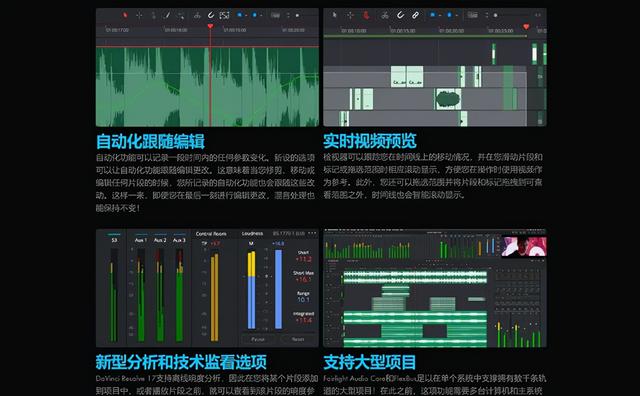The width and height of the screenshot is (640, 396).
Task: Click the red playhead marker on right timeline ruler
Action: point(526,27)
